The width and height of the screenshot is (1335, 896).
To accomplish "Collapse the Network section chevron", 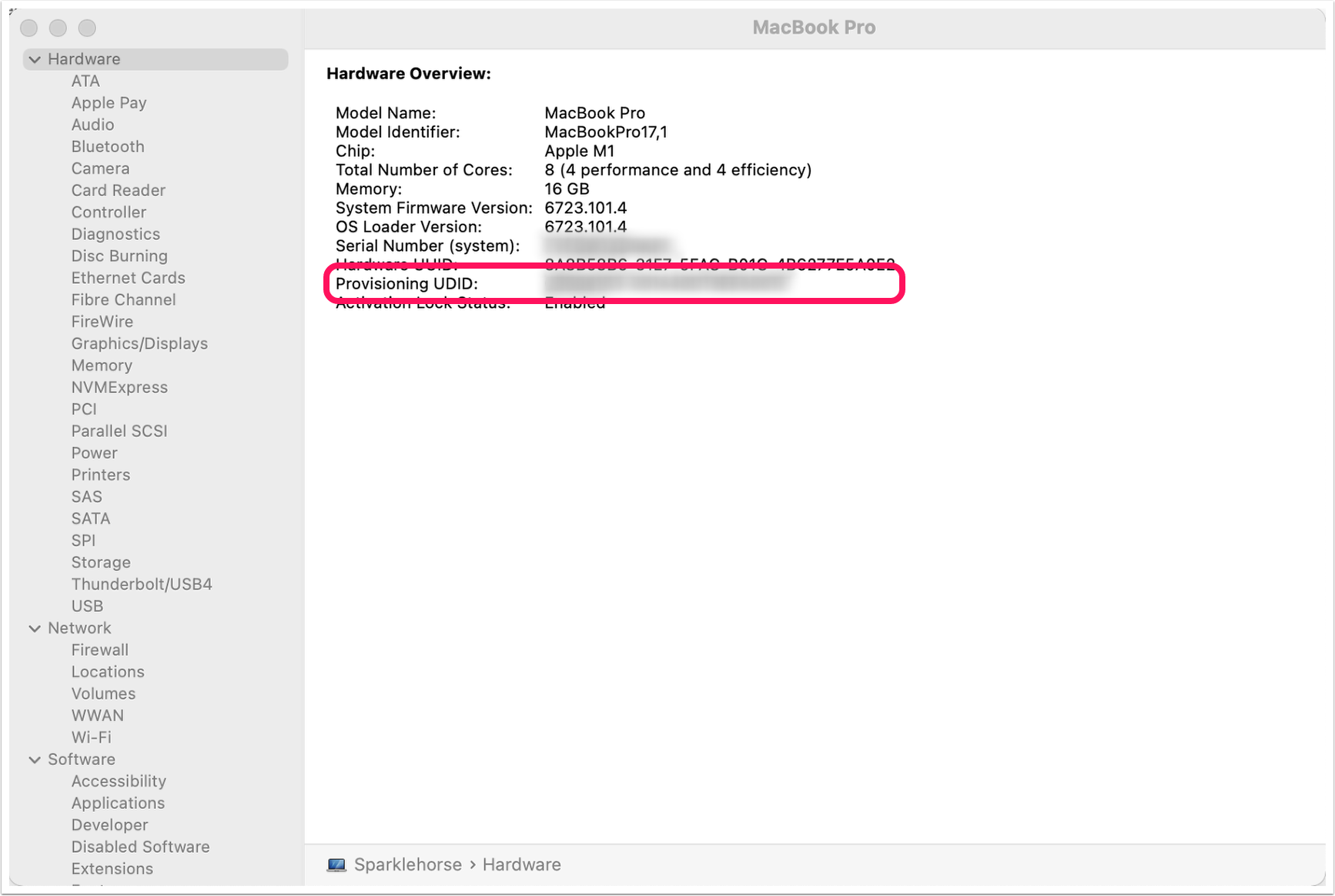I will 35,628.
